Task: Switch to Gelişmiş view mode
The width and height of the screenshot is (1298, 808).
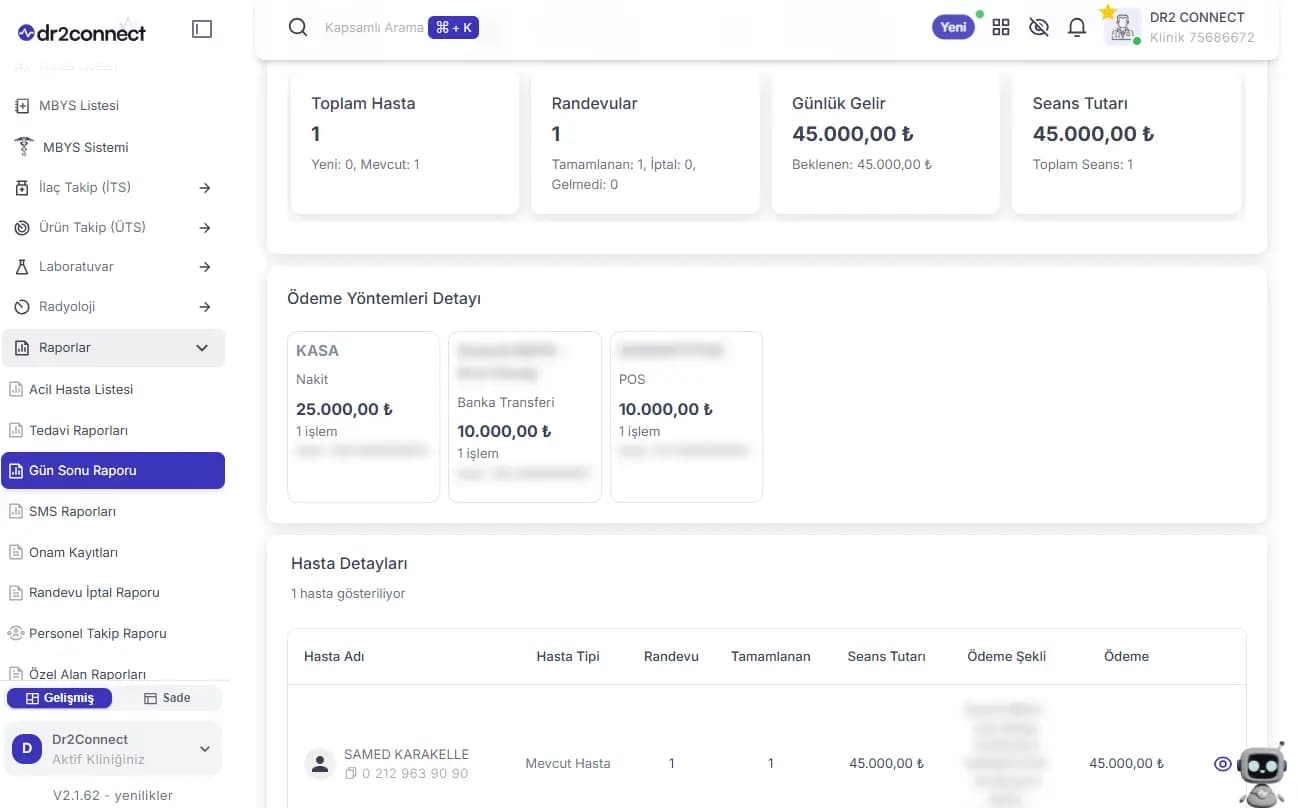Action: click(59, 698)
